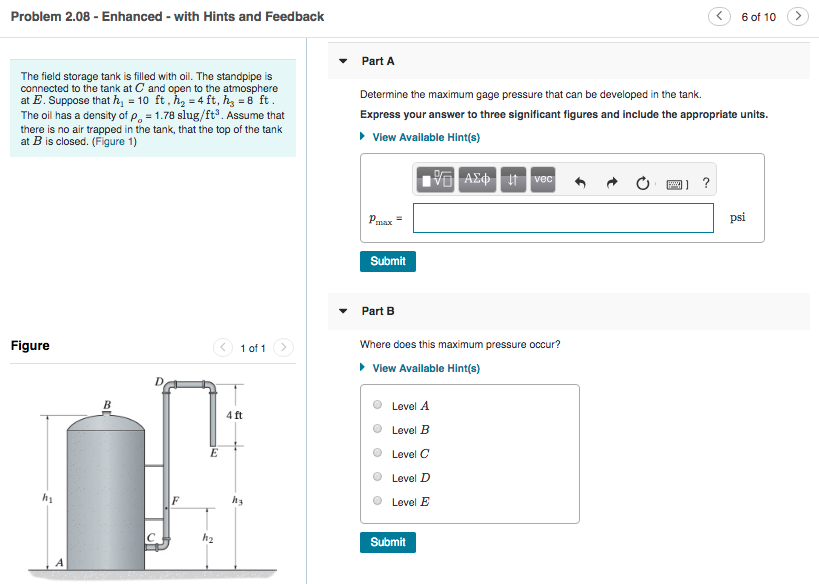Select the Level A radio button
819x584 pixels.
click(x=377, y=405)
